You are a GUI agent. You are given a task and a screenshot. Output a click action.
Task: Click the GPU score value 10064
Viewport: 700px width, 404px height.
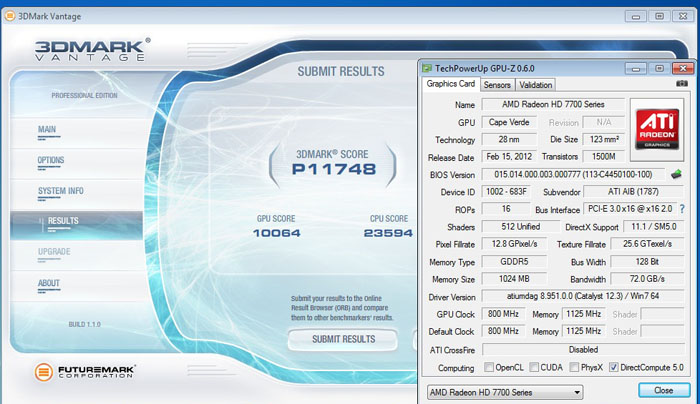[276, 233]
